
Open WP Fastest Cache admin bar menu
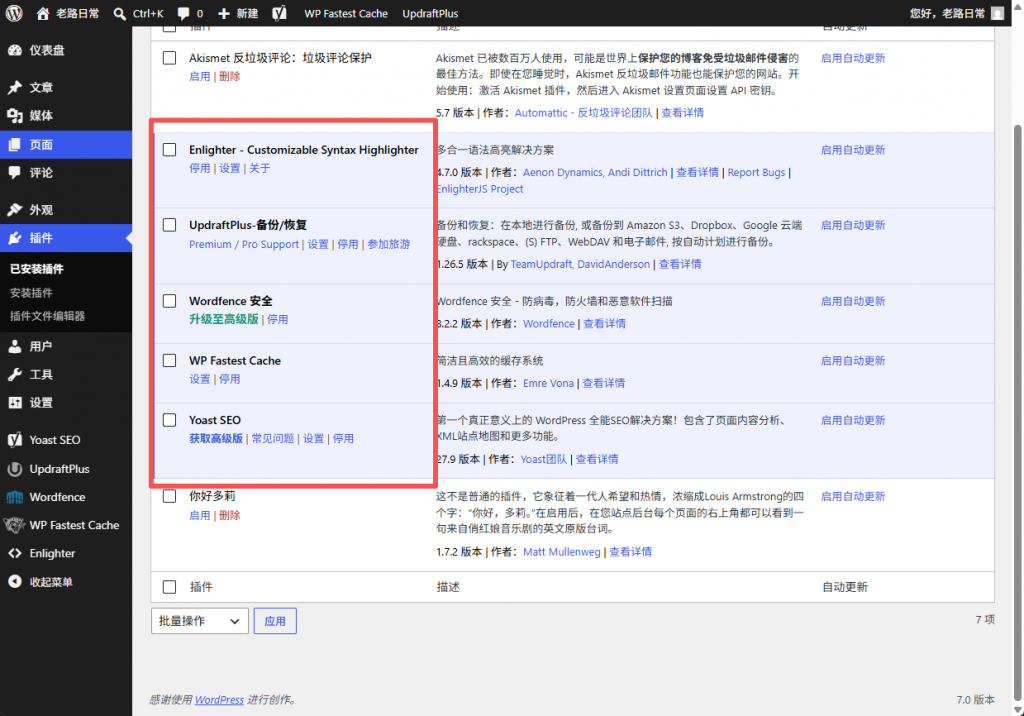345,13
